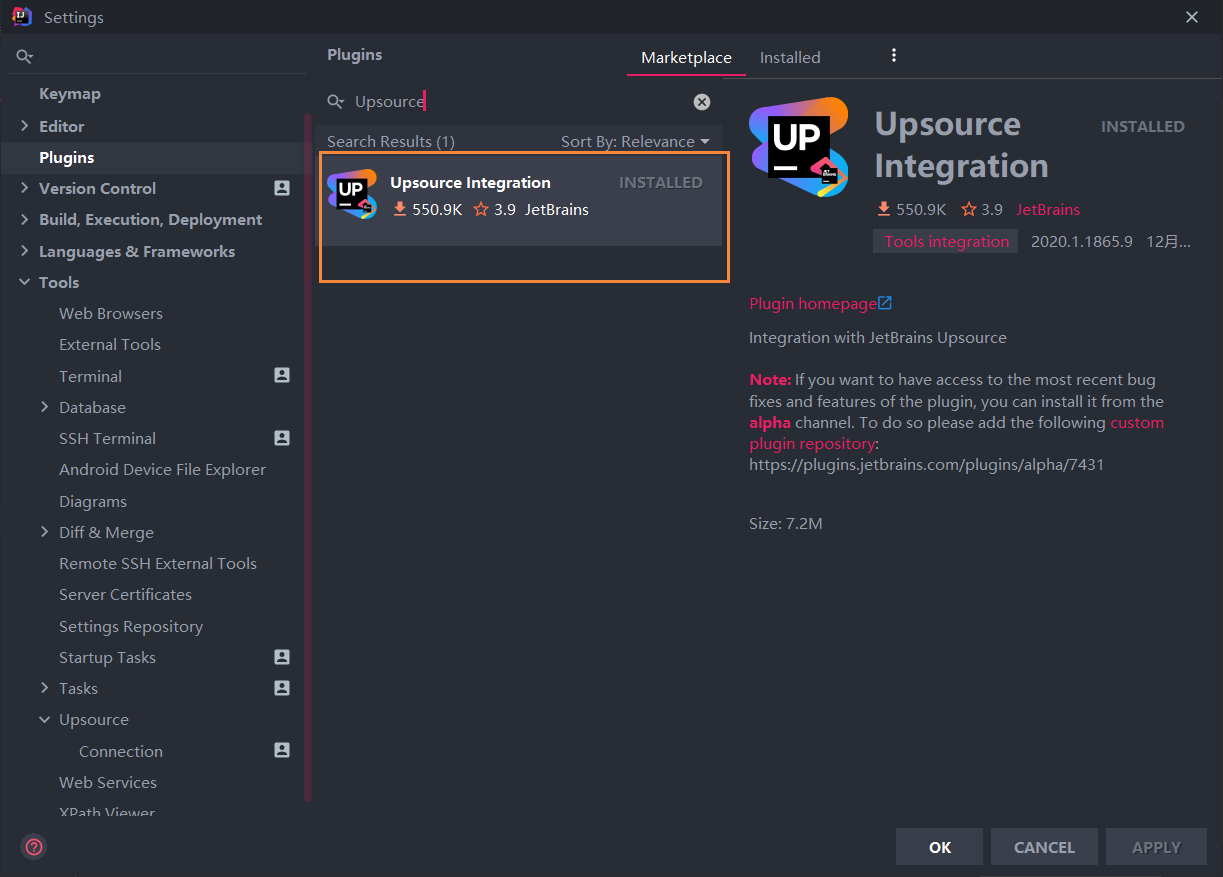Open the Sort By: Relevance dropdown
Viewport: 1223px width, 877px height.
click(635, 142)
